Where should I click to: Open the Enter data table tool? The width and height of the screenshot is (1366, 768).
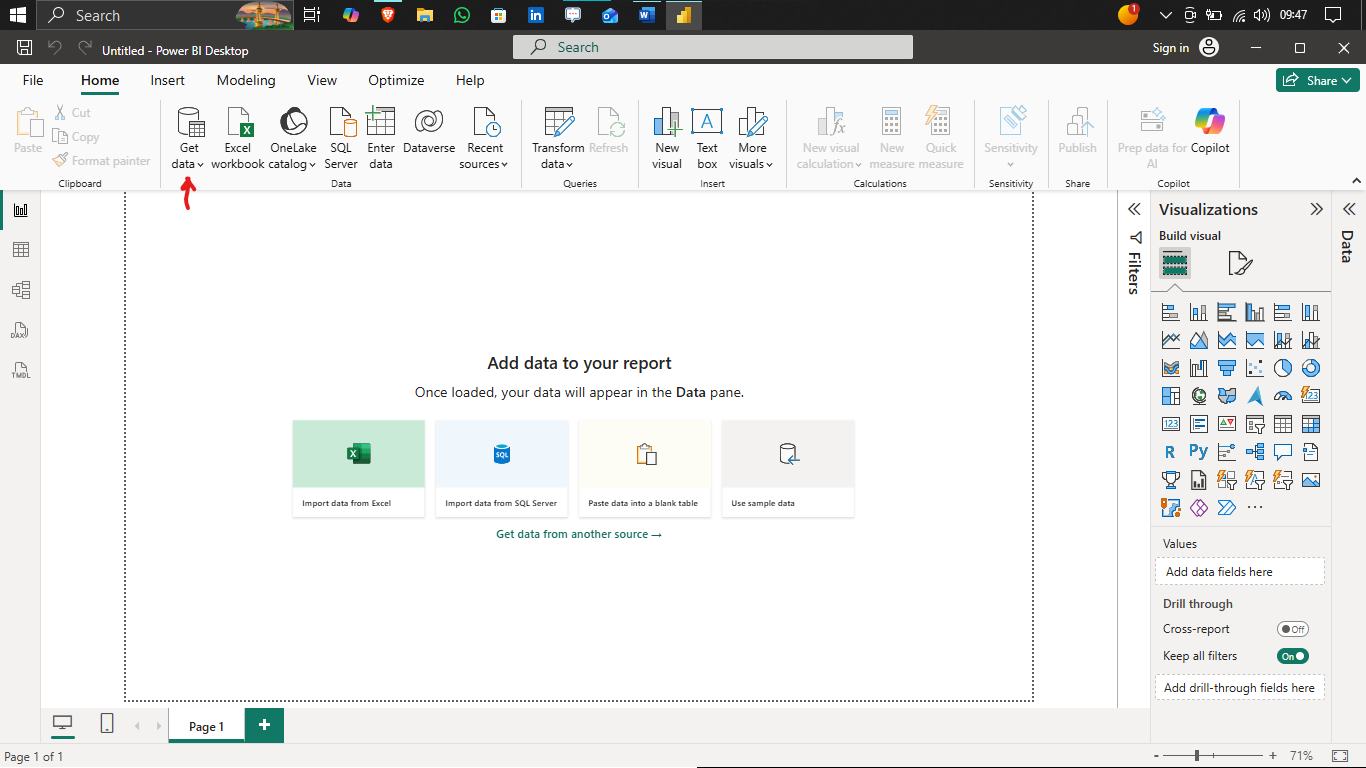pyautogui.click(x=381, y=138)
